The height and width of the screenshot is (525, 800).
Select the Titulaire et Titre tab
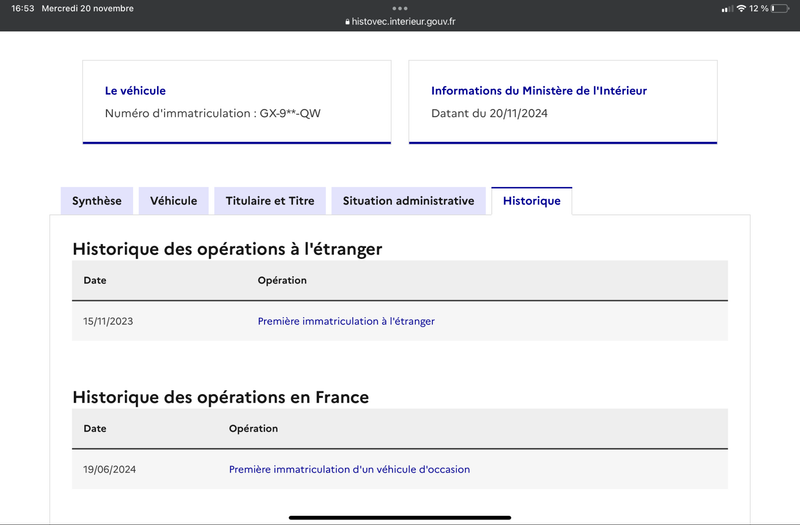click(270, 201)
